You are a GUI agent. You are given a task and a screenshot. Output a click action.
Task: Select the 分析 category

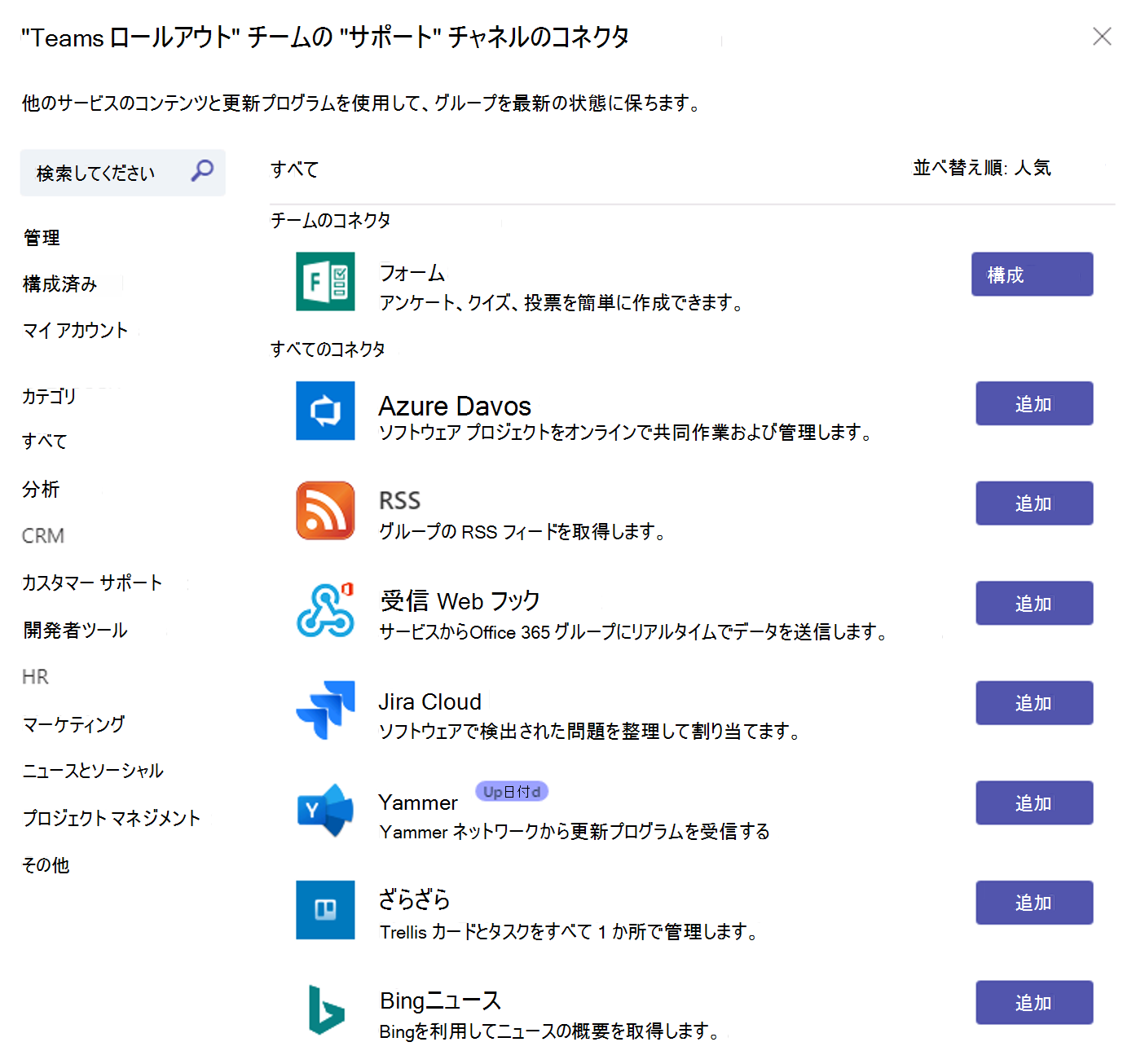coord(41,489)
